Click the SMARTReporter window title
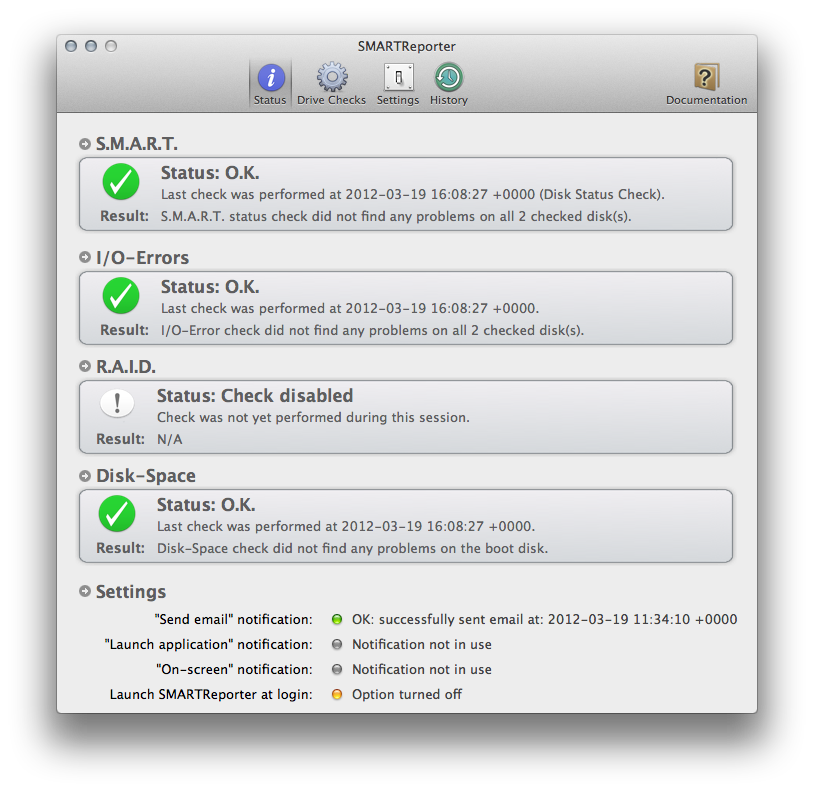This screenshot has height=792, width=814. [x=406, y=47]
